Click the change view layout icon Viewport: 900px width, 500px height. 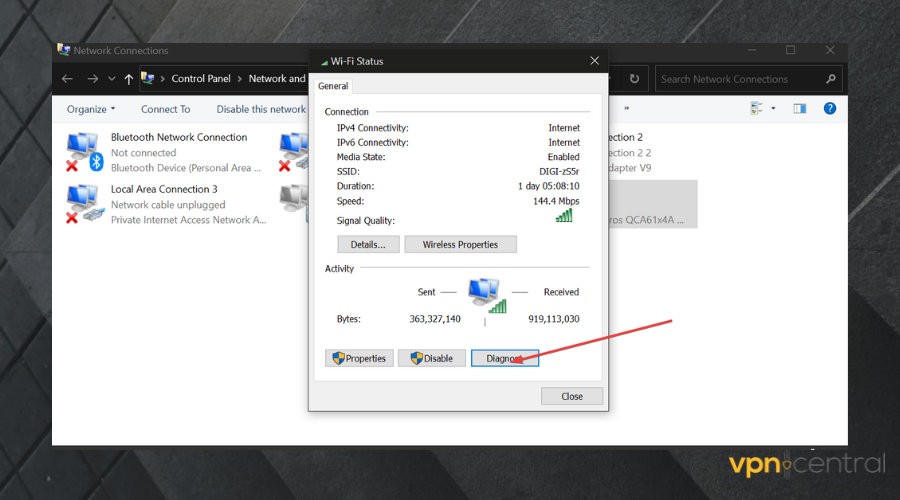[x=757, y=109]
